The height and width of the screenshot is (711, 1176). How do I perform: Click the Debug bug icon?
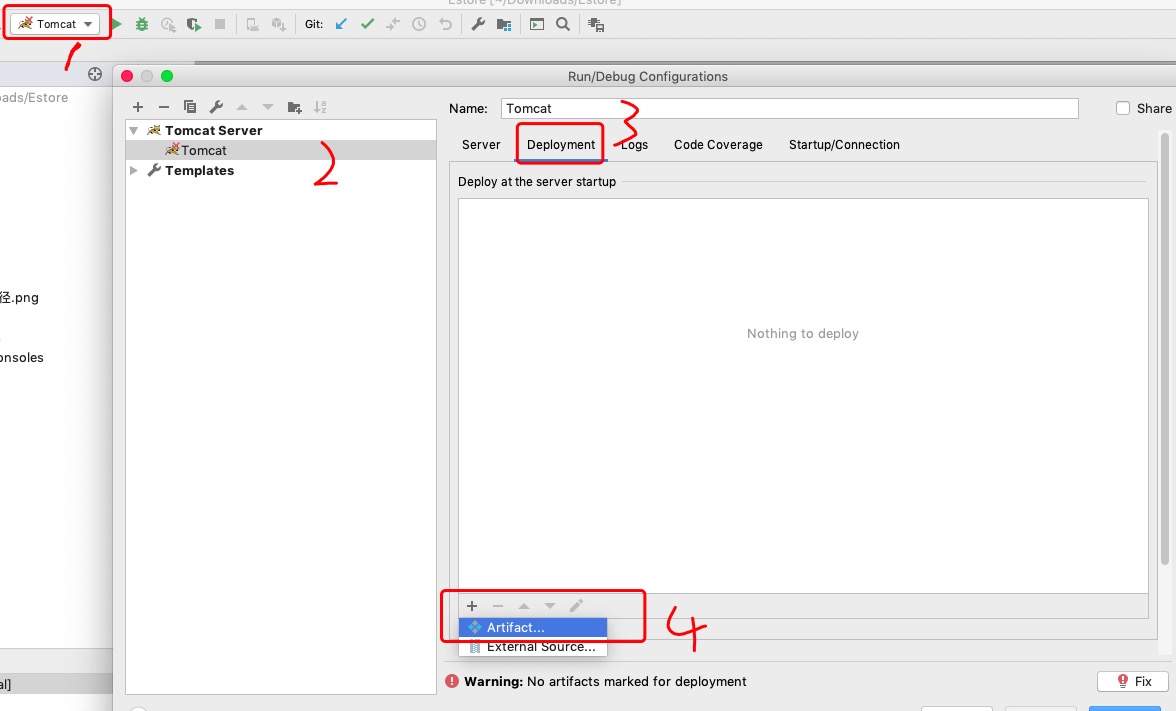[142, 24]
